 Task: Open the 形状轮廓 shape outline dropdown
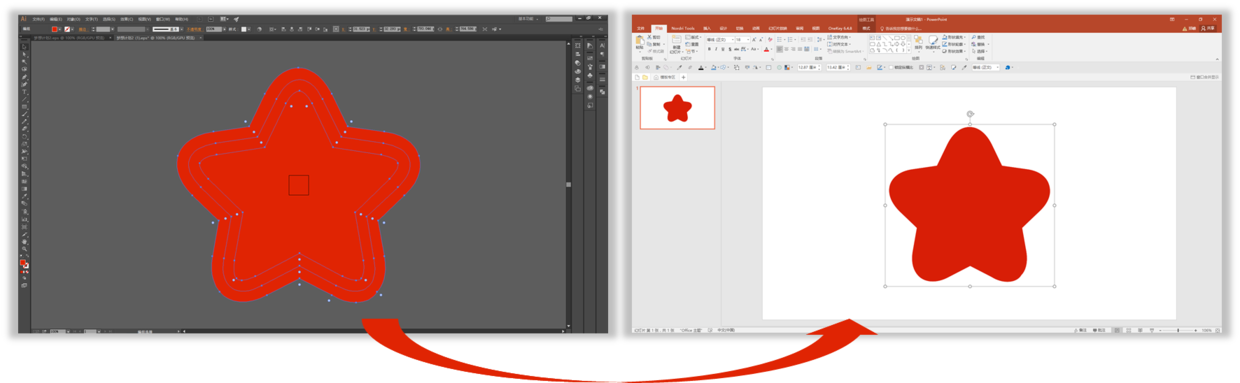[953, 44]
